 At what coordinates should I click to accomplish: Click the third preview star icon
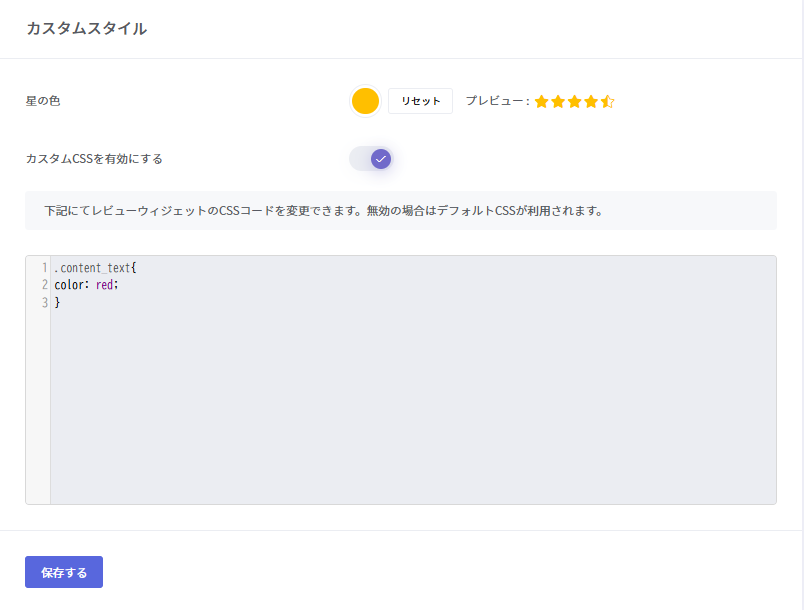574,101
